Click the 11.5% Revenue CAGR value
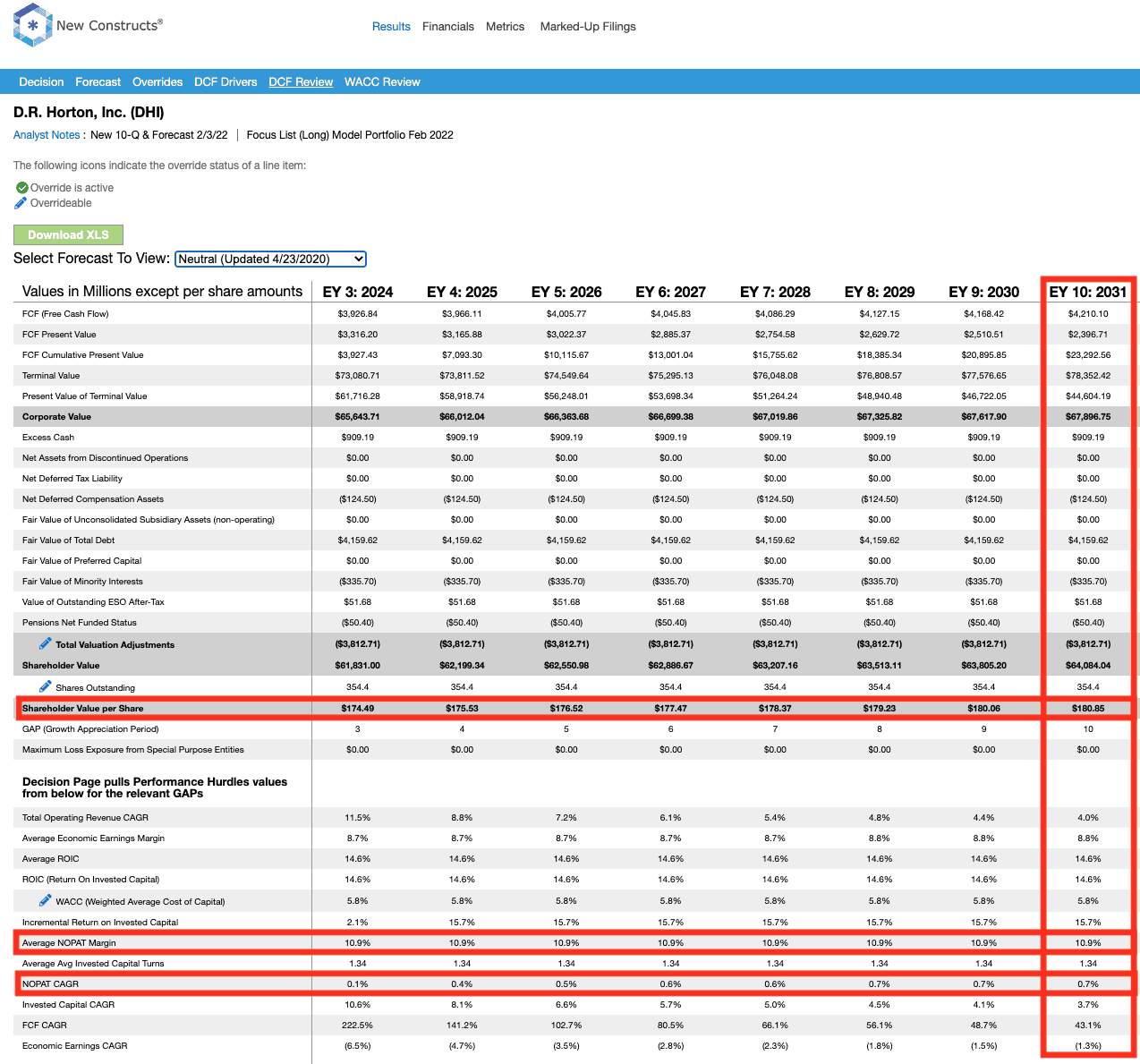This screenshot has width=1140, height=1064. [358, 818]
